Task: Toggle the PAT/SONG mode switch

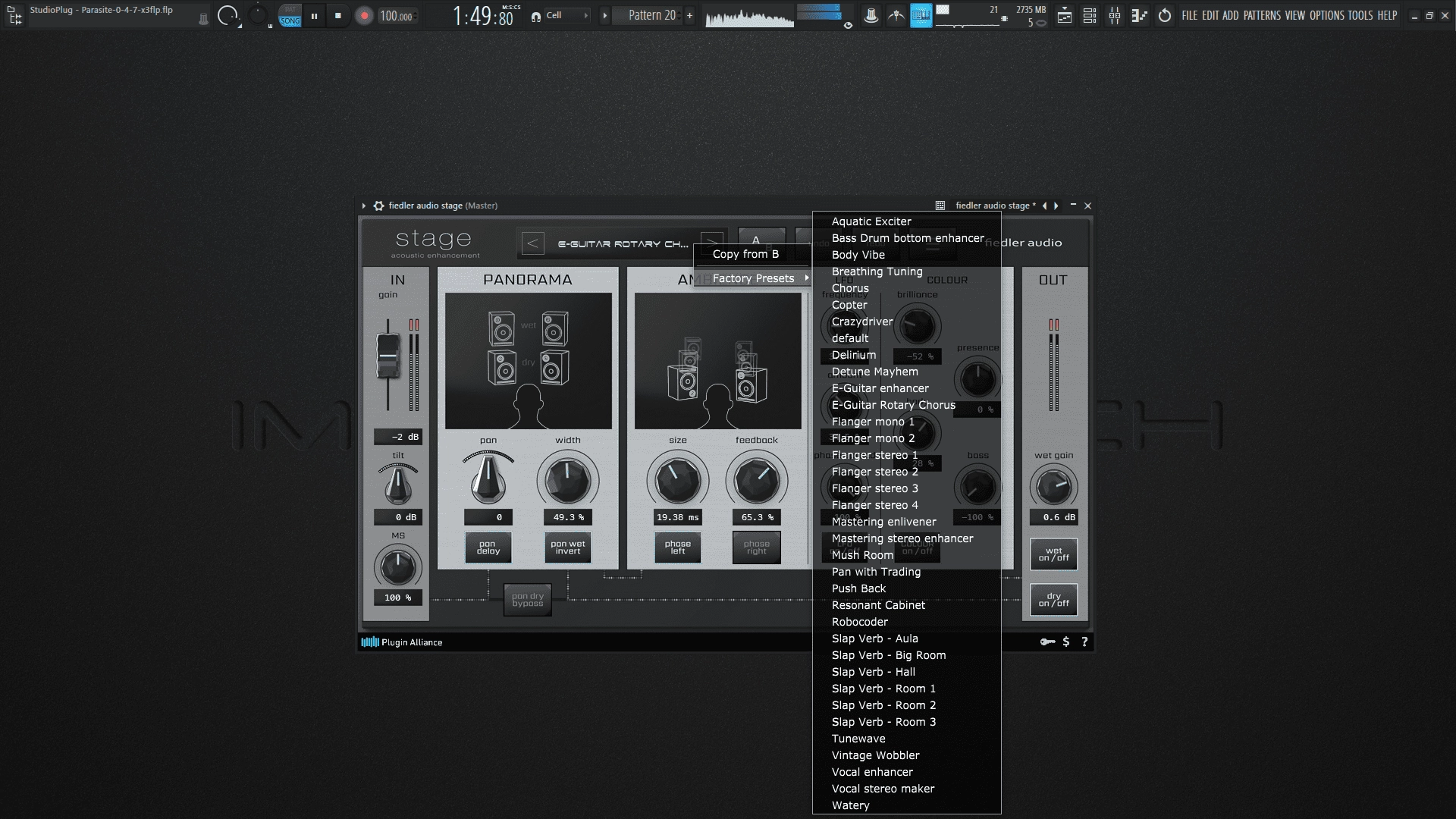Action: pyautogui.click(x=290, y=15)
